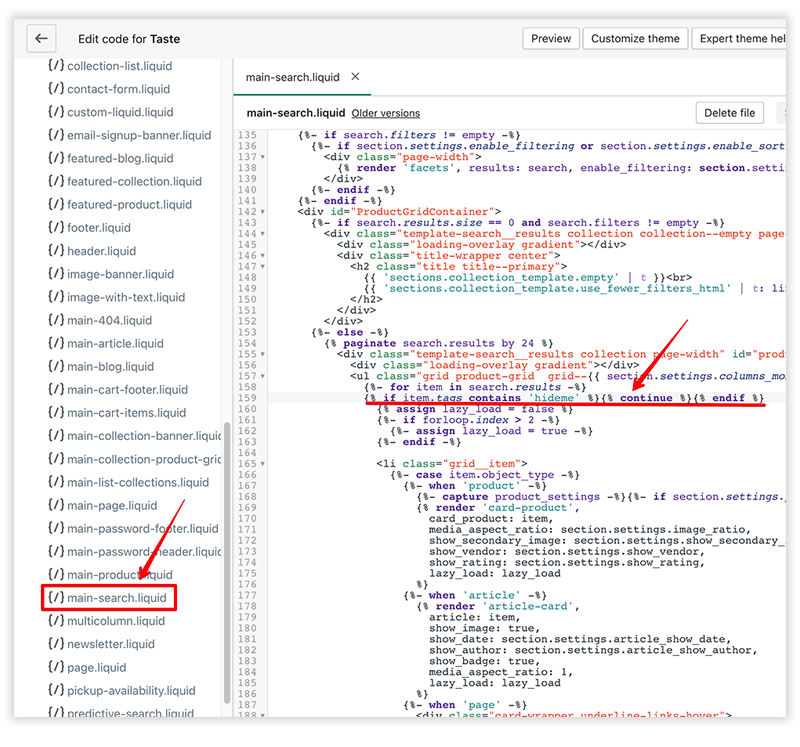Screen dimensions: 800x747
Task: Collapse code fold at line 144
Action: (x=263, y=234)
